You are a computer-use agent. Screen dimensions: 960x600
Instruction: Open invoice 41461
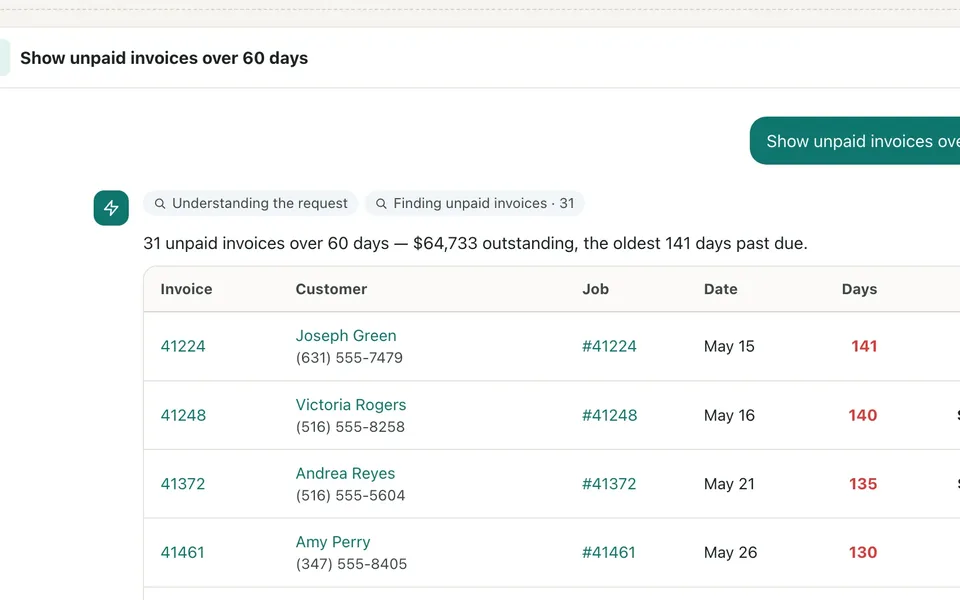[182, 552]
